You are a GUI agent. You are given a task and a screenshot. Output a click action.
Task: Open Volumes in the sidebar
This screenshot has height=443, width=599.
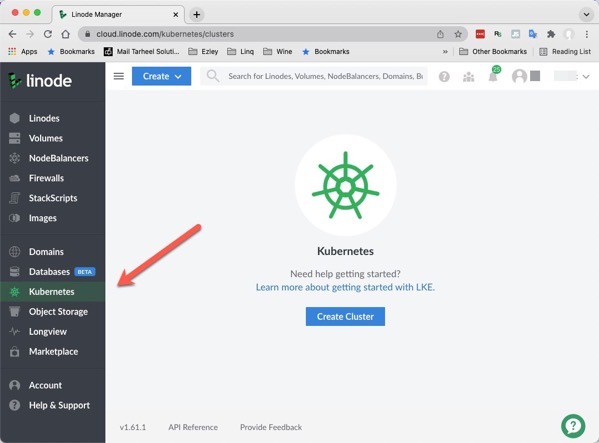(x=53, y=138)
